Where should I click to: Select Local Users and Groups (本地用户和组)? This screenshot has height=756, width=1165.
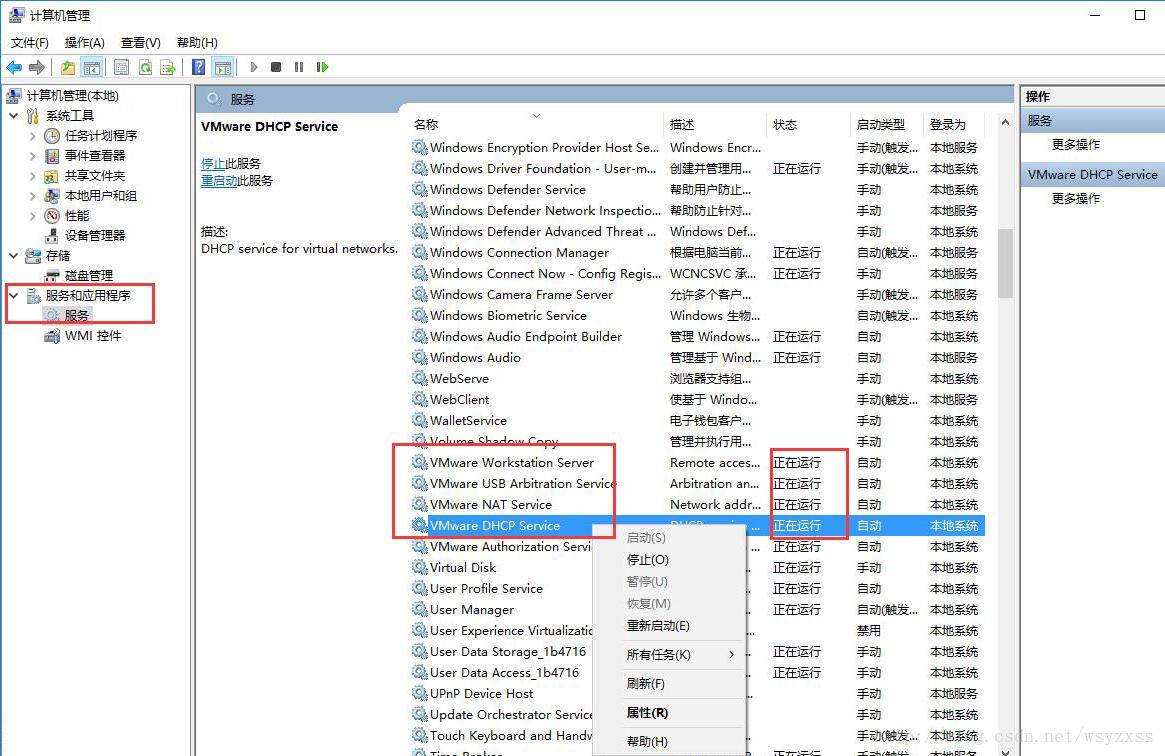click(x=101, y=196)
